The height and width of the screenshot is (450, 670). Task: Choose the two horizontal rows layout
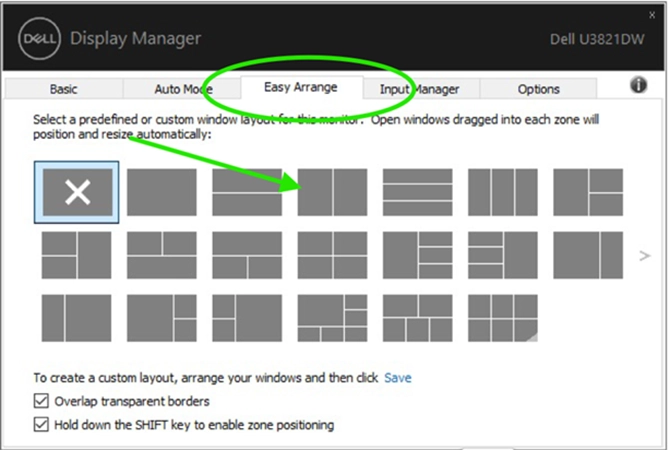coord(247,192)
